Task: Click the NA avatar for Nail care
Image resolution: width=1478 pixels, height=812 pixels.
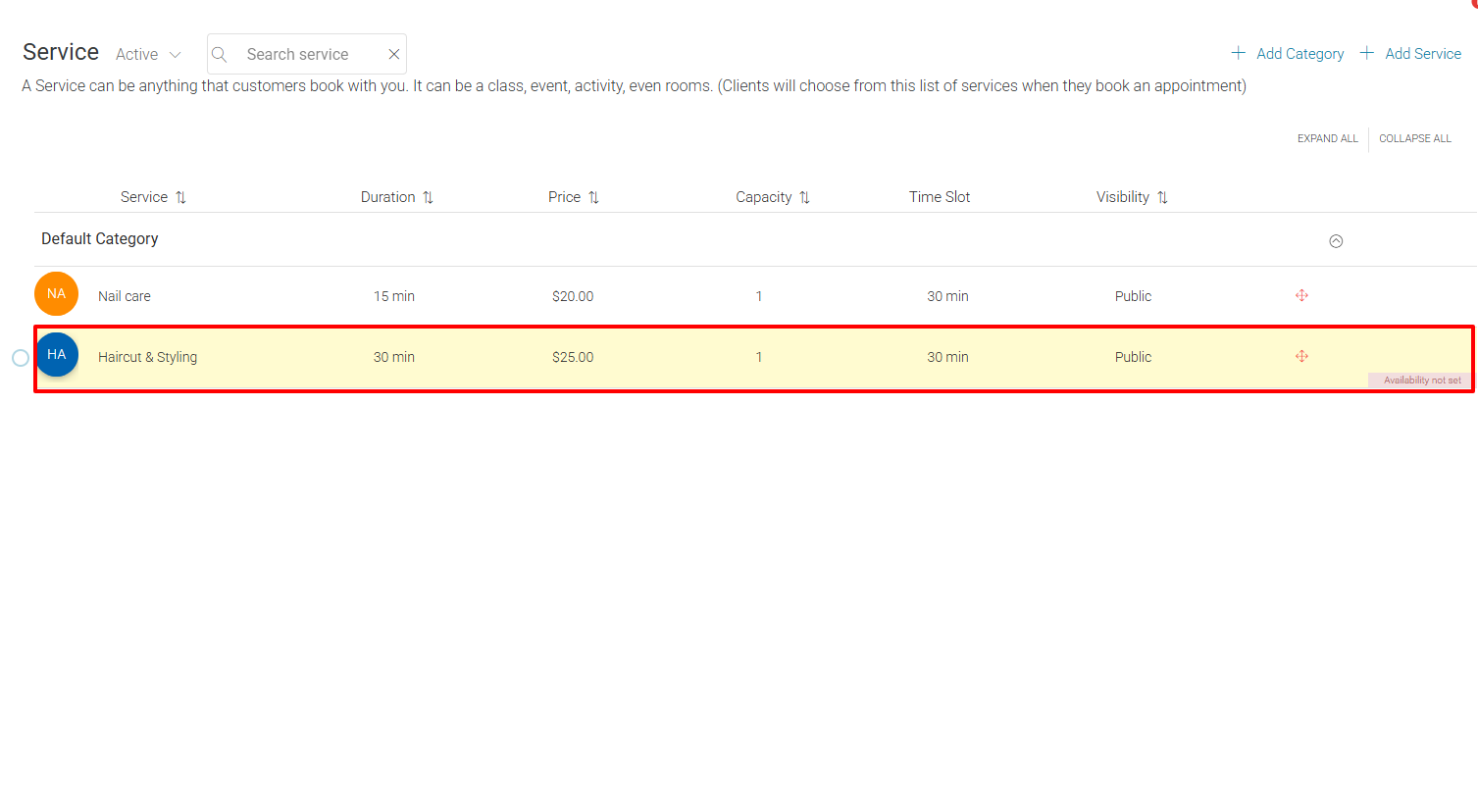Action: (x=56, y=293)
